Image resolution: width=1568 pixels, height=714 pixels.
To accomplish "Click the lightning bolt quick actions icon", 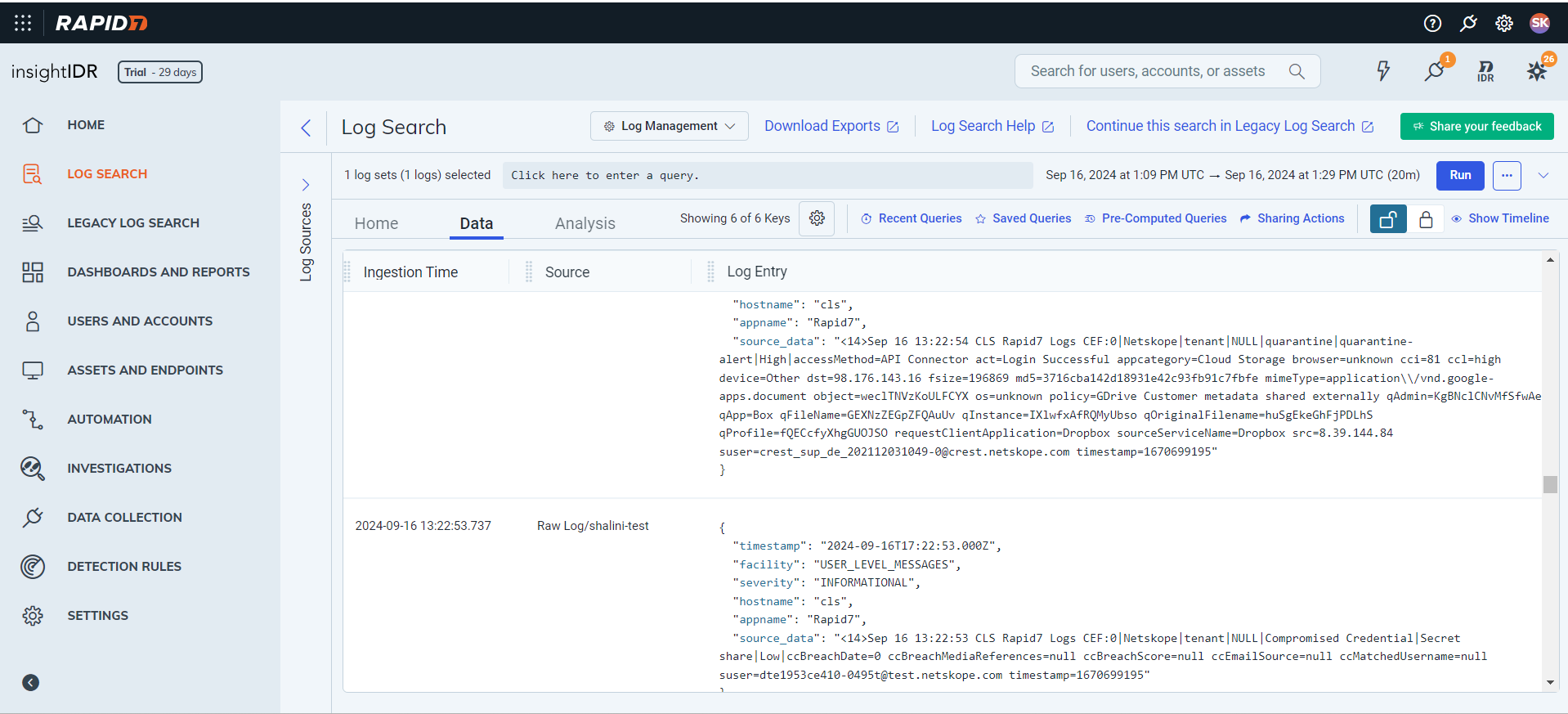I will pyautogui.click(x=1383, y=71).
